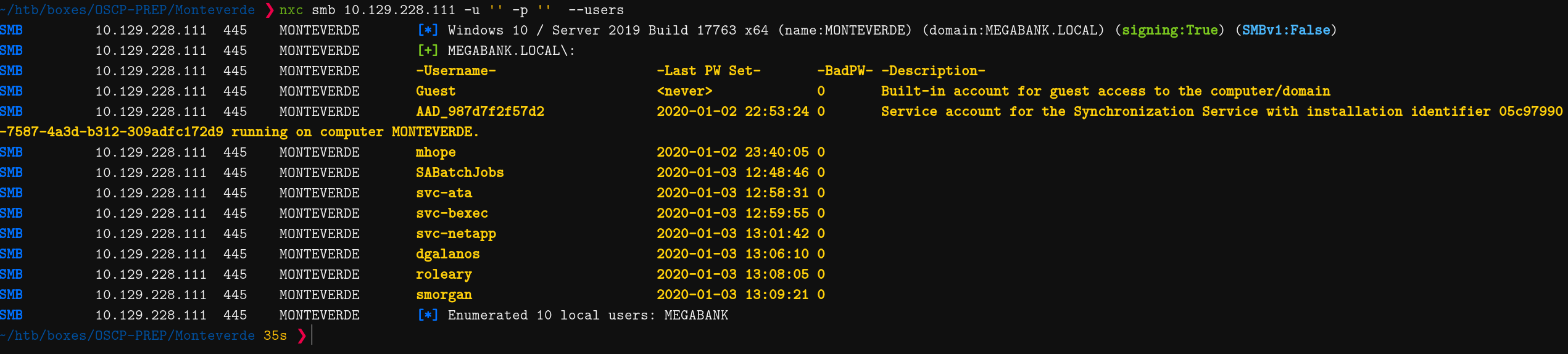Viewport: 1568px width, 354px height.
Task: Click the mhope username
Action: click(436, 152)
